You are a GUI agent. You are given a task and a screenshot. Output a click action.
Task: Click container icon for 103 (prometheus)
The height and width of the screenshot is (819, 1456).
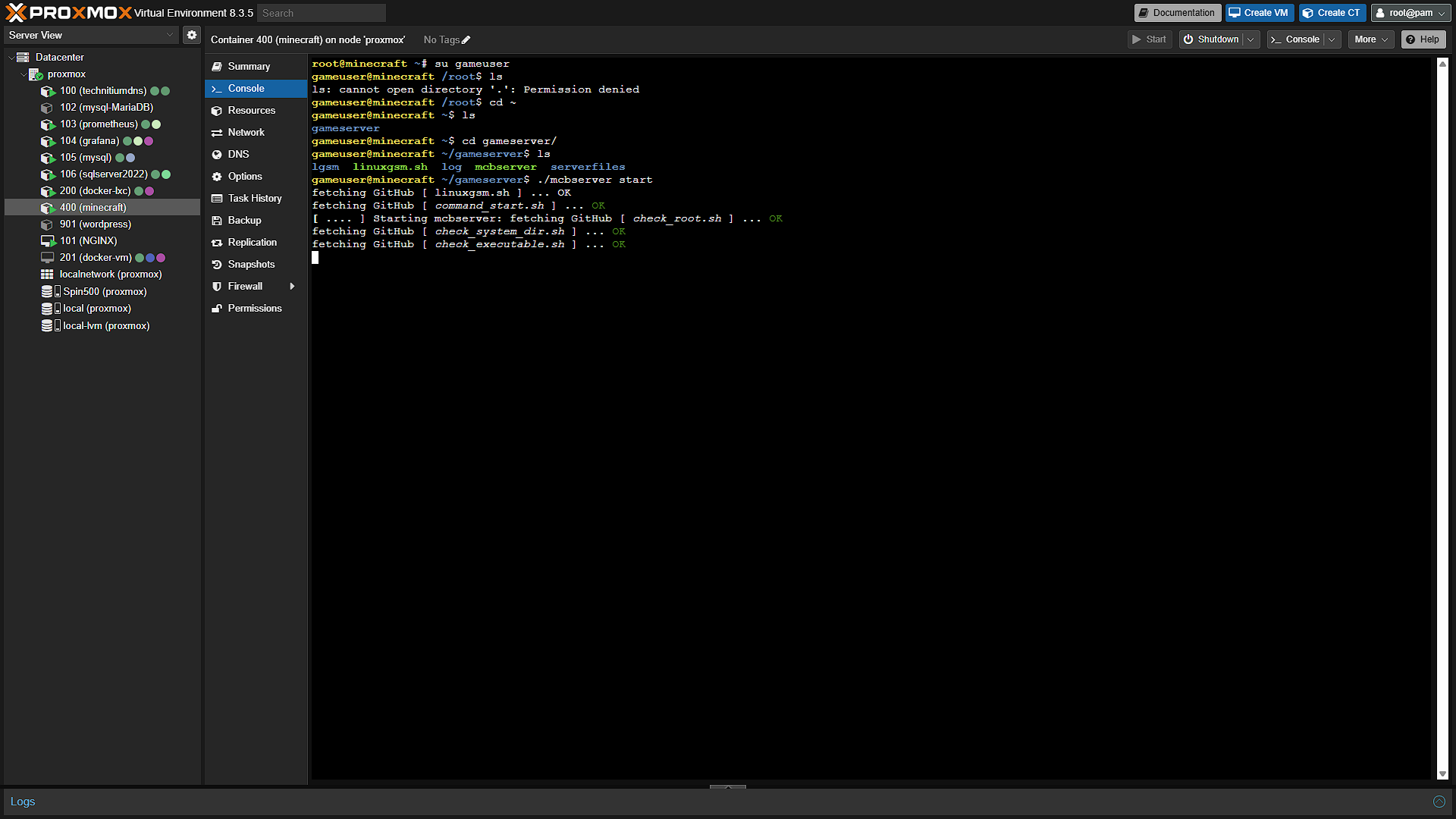[48, 124]
